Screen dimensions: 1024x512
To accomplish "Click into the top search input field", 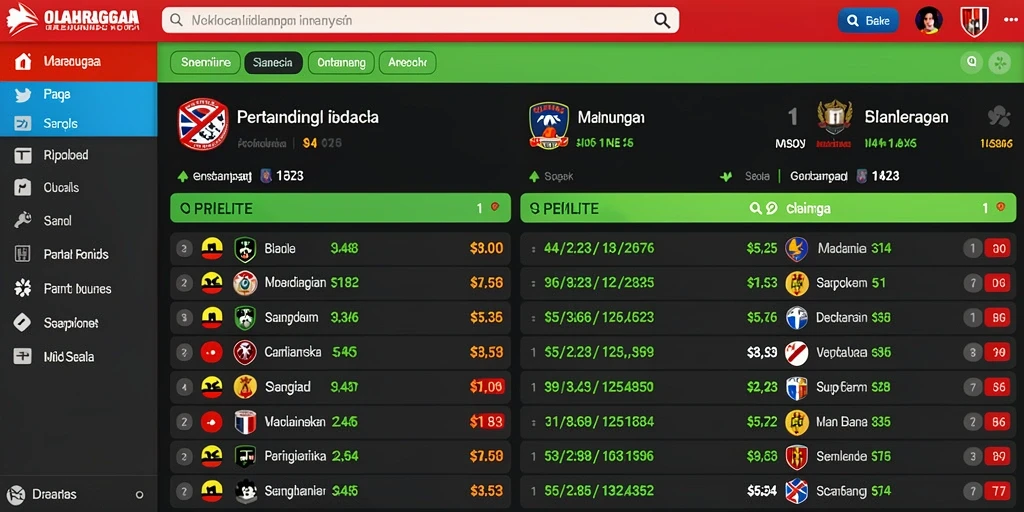I will coord(421,20).
